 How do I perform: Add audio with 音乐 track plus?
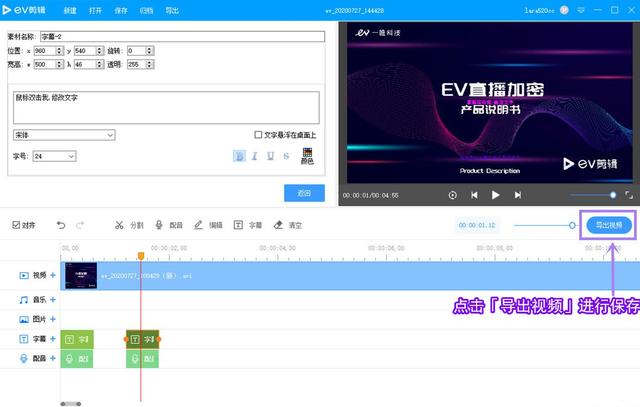(53, 300)
